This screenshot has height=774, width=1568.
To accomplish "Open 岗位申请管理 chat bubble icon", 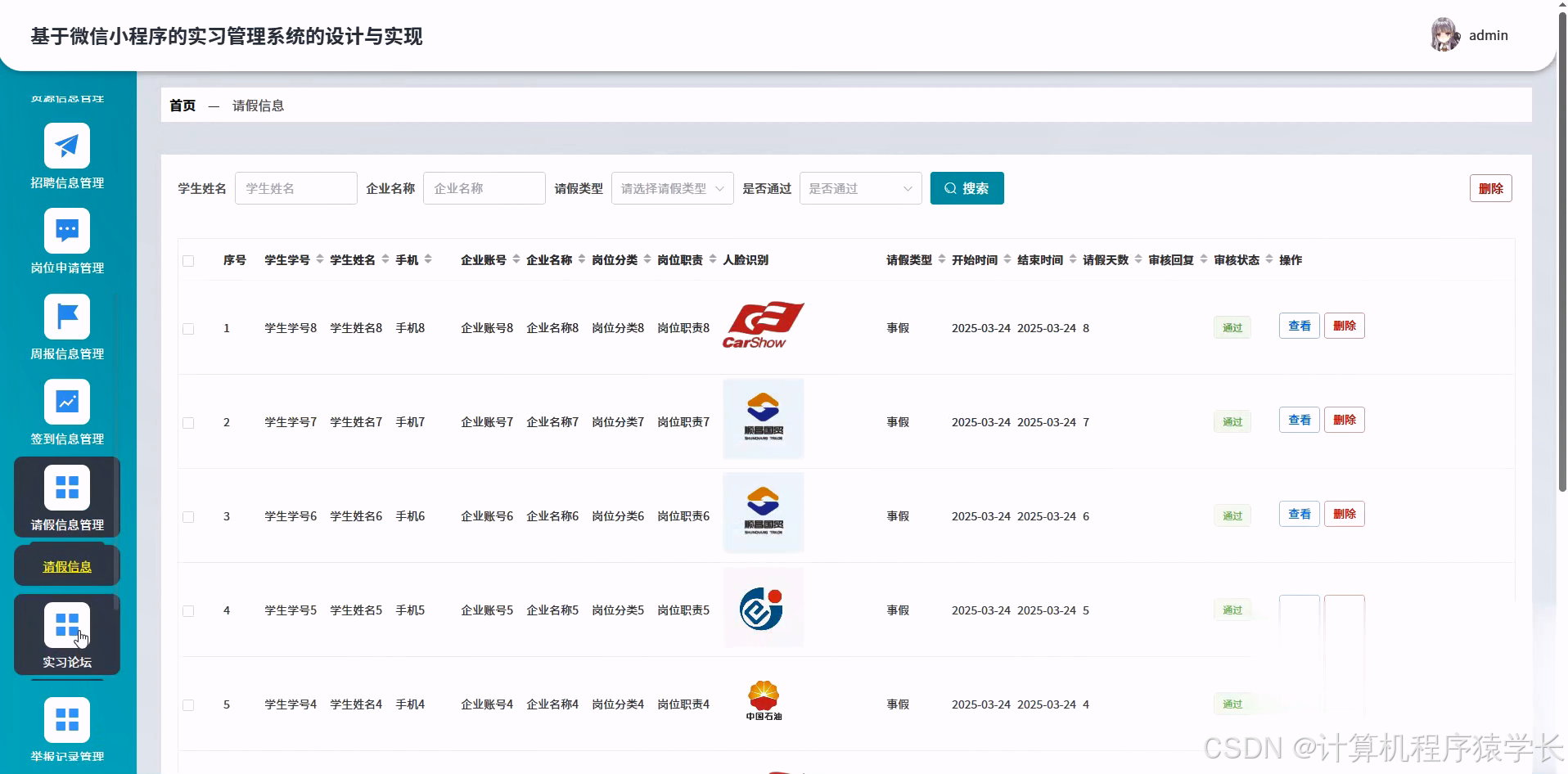I will [x=67, y=231].
